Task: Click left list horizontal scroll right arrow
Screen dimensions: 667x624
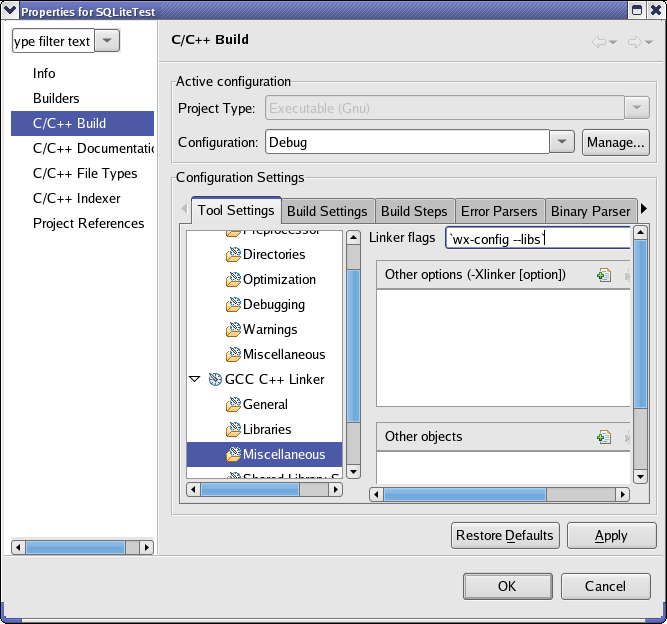Action: 146,547
